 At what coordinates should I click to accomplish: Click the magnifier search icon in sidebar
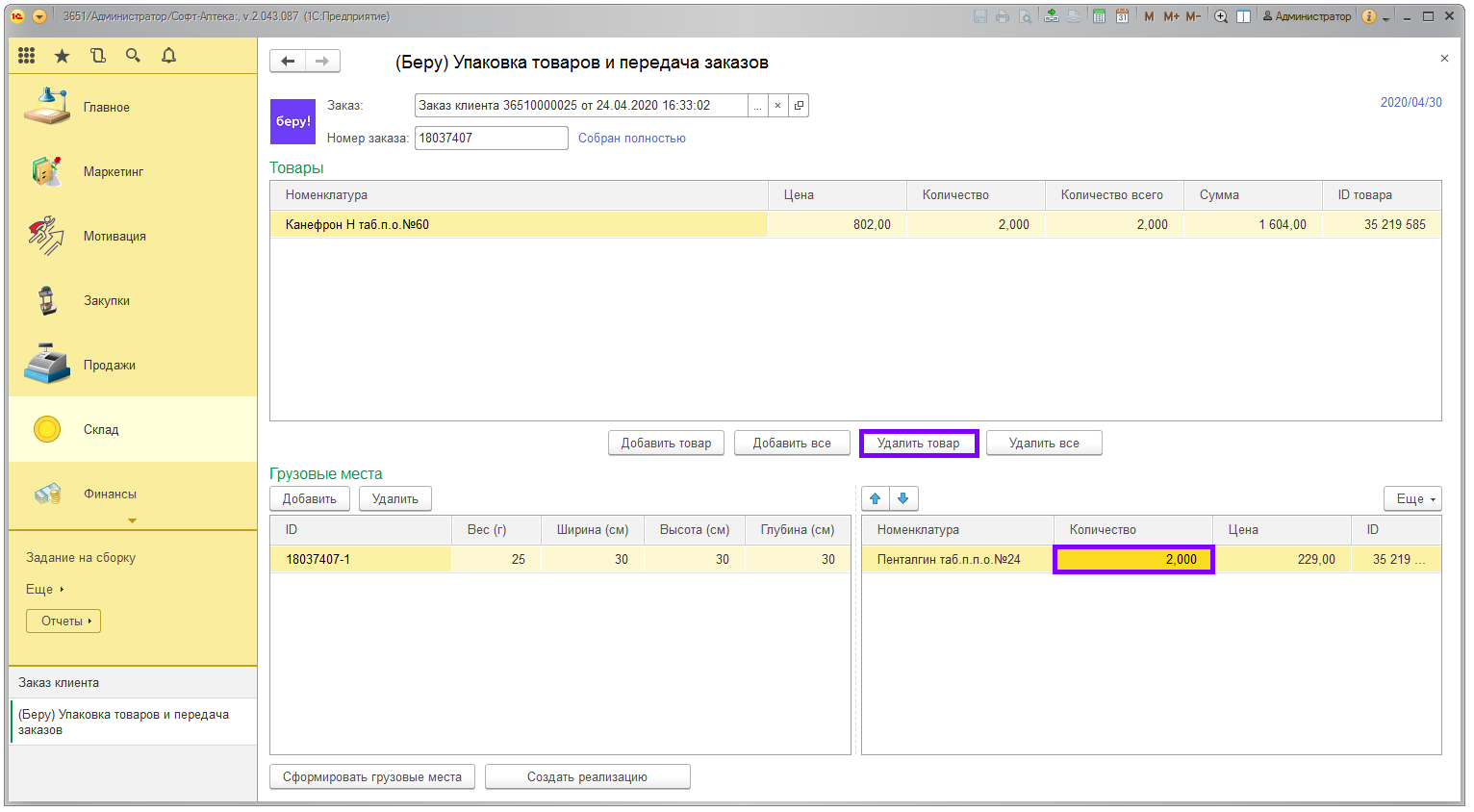[134, 56]
